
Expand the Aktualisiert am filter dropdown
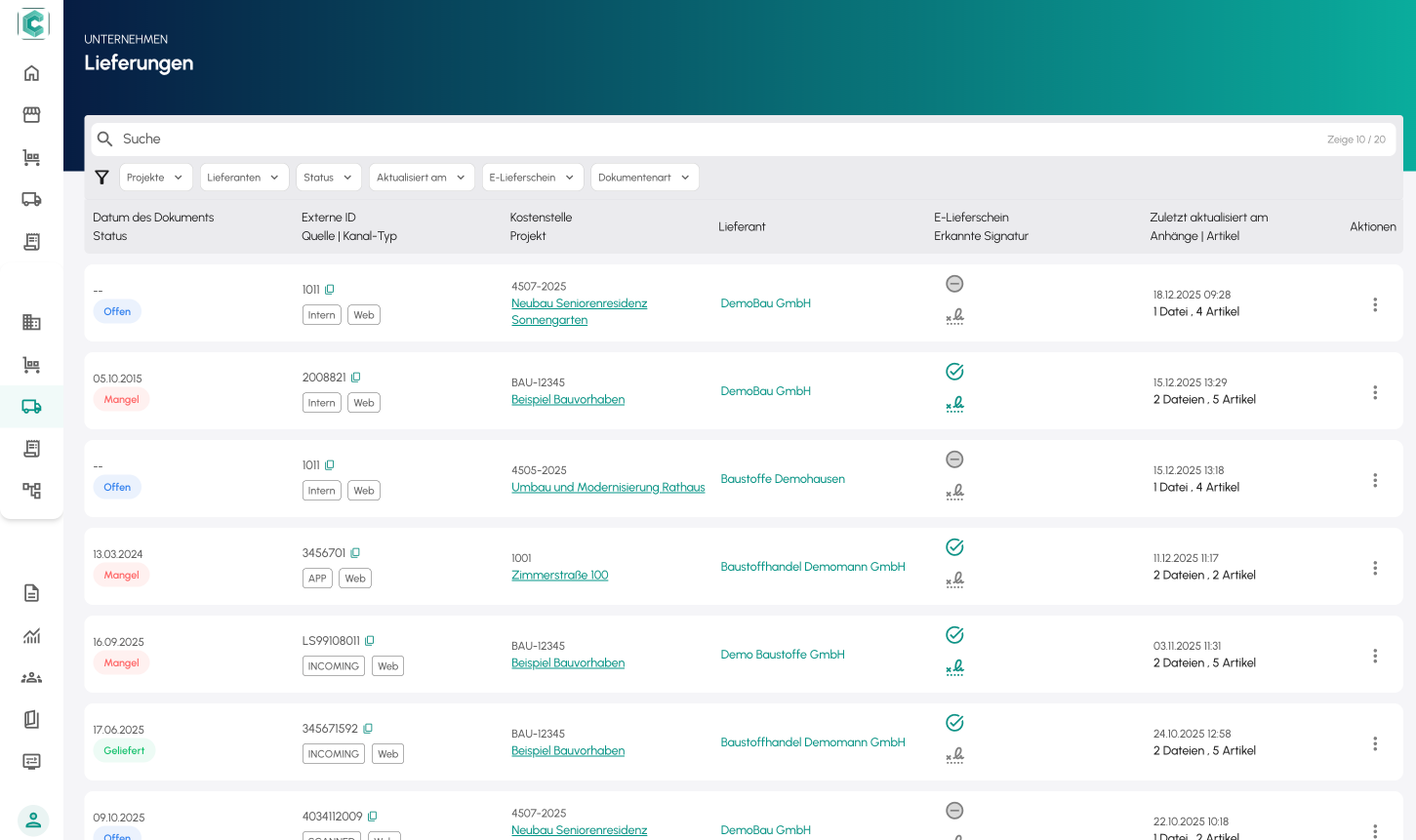click(422, 178)
